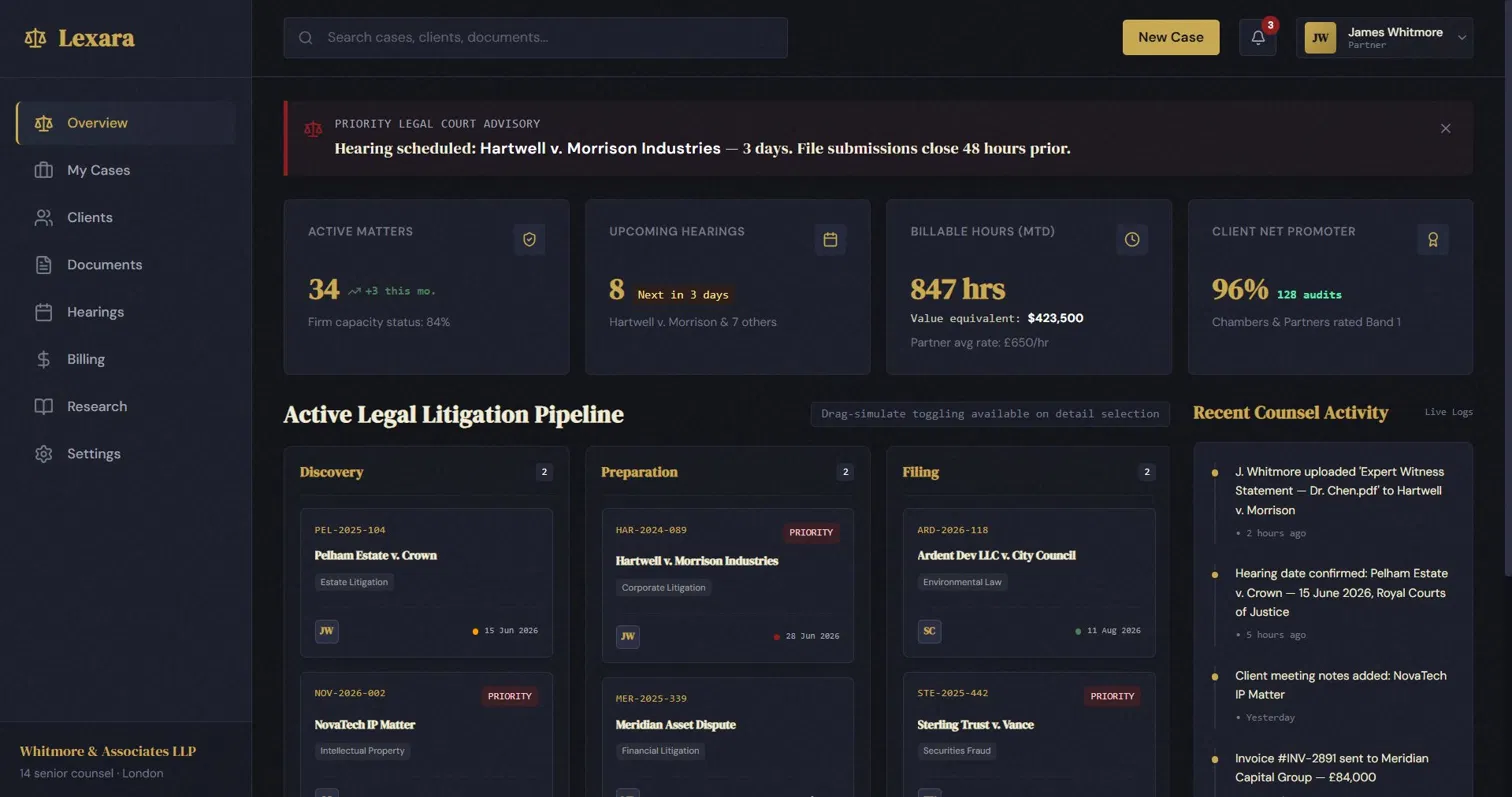Click the JW avatar on the Hartwell v. Morrison card
Screen dimensions: 1512x797
[x=628, y=637]
